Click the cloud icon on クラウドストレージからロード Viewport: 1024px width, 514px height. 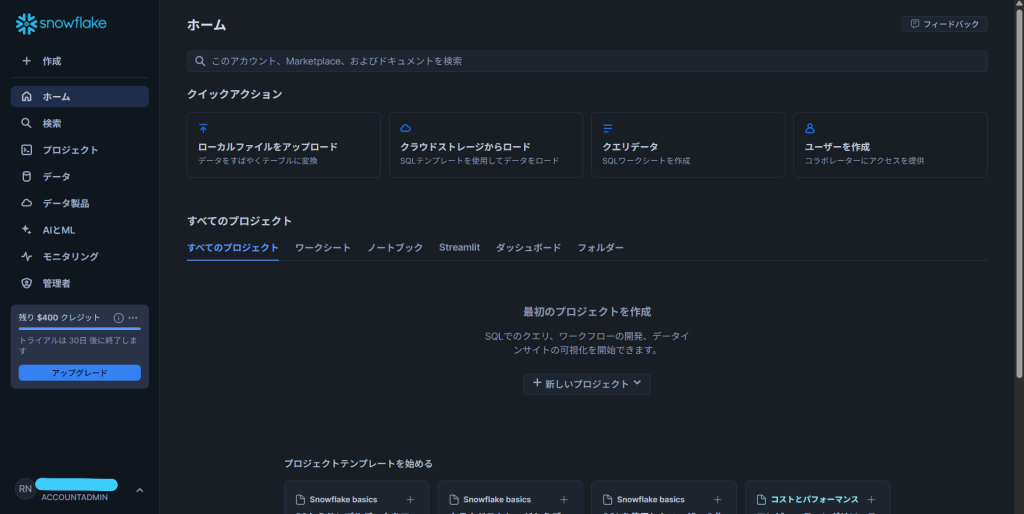(406, 128)
